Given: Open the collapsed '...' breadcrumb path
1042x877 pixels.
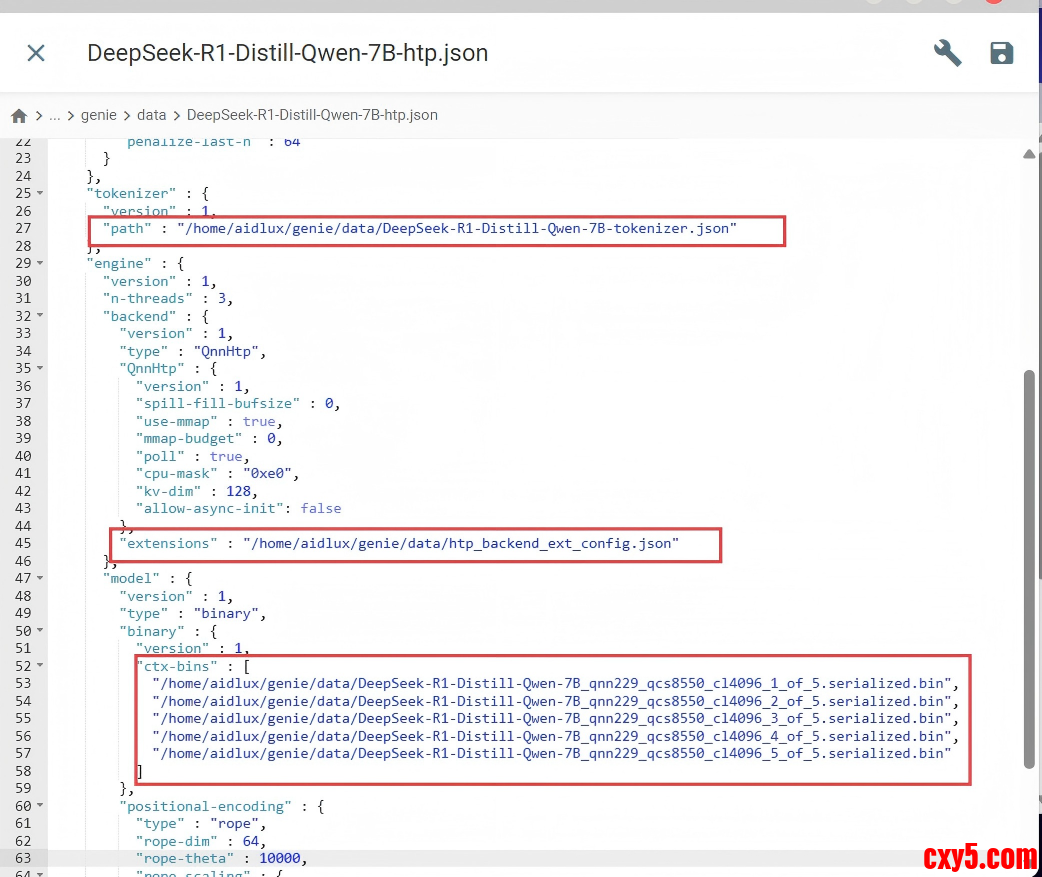Looking at the screenshot, I should pos(55,116).
